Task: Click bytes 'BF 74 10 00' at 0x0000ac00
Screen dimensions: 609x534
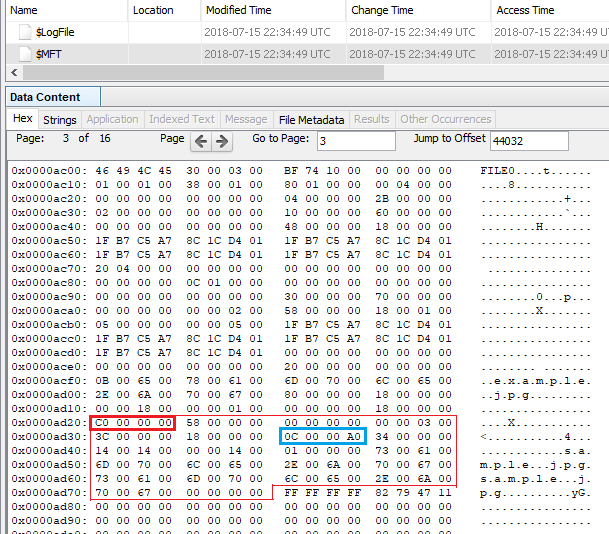Action: [x=322, y=170]
